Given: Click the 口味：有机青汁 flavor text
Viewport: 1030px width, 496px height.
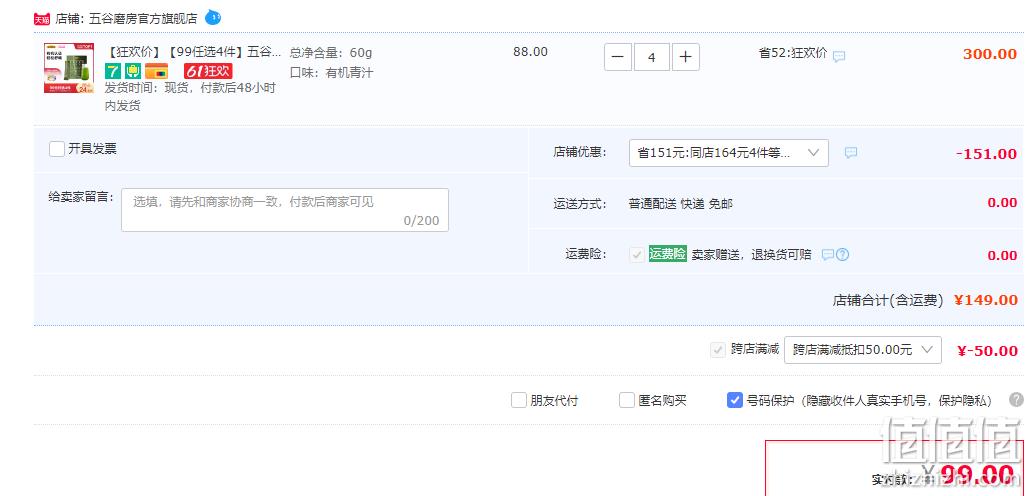Looking at the screenshot, I should (331, 73).
